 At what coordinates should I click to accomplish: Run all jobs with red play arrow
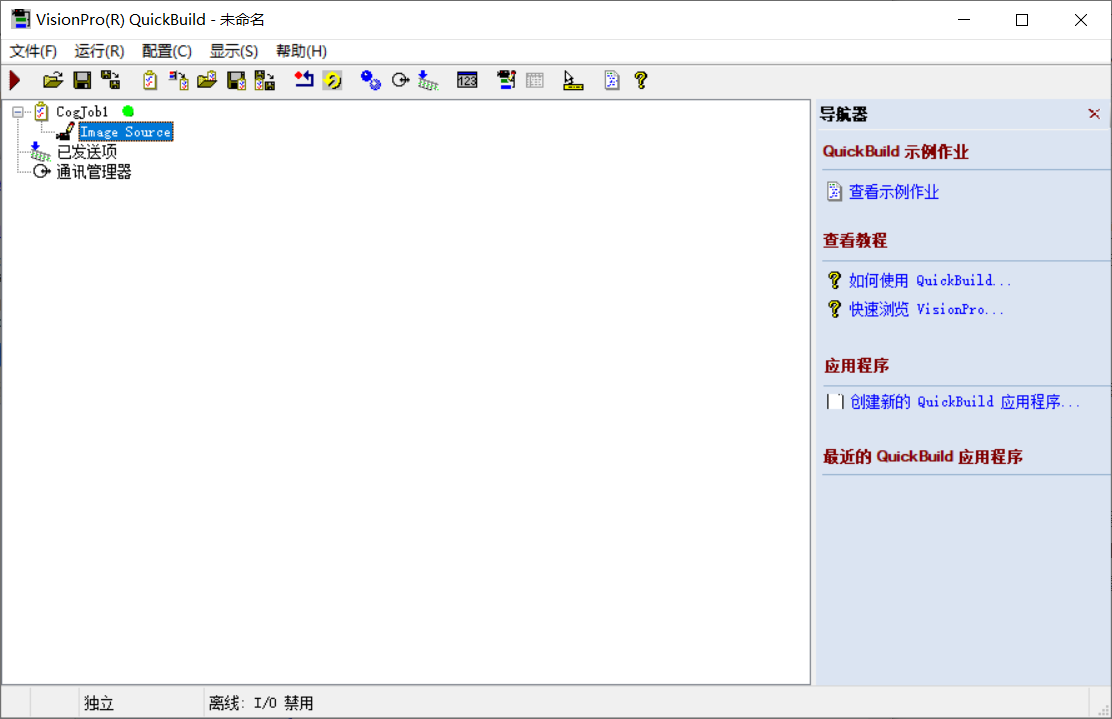click(15, 80)
